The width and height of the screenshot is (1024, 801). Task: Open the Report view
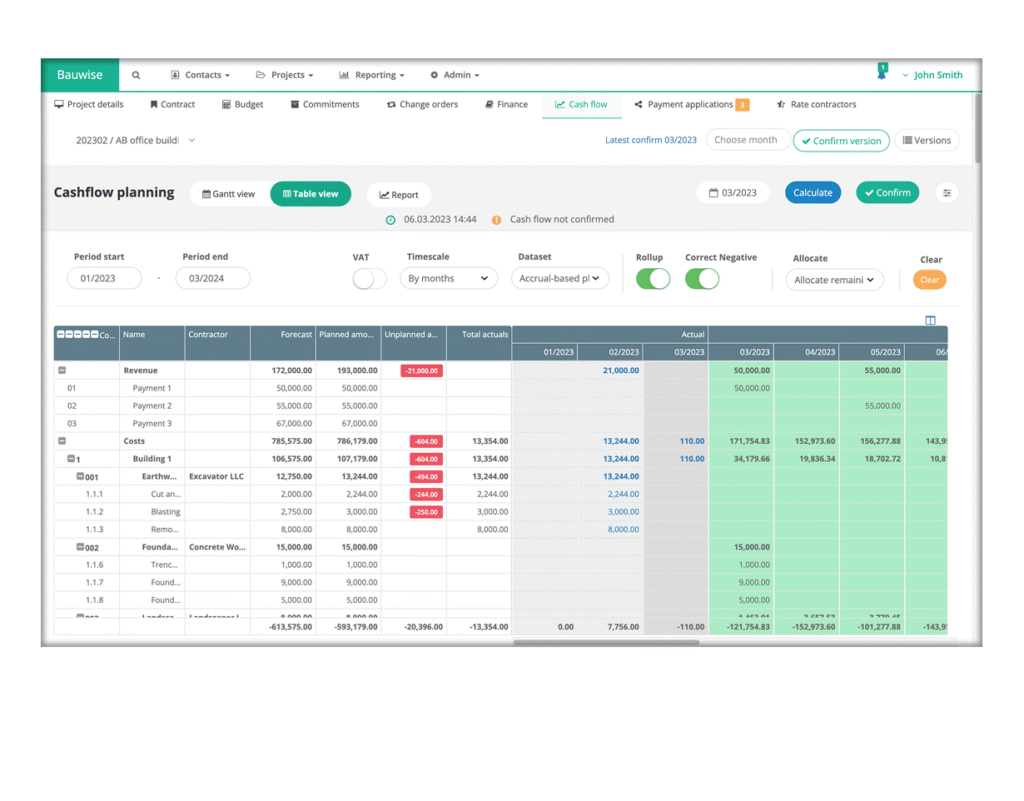point(398,194)
